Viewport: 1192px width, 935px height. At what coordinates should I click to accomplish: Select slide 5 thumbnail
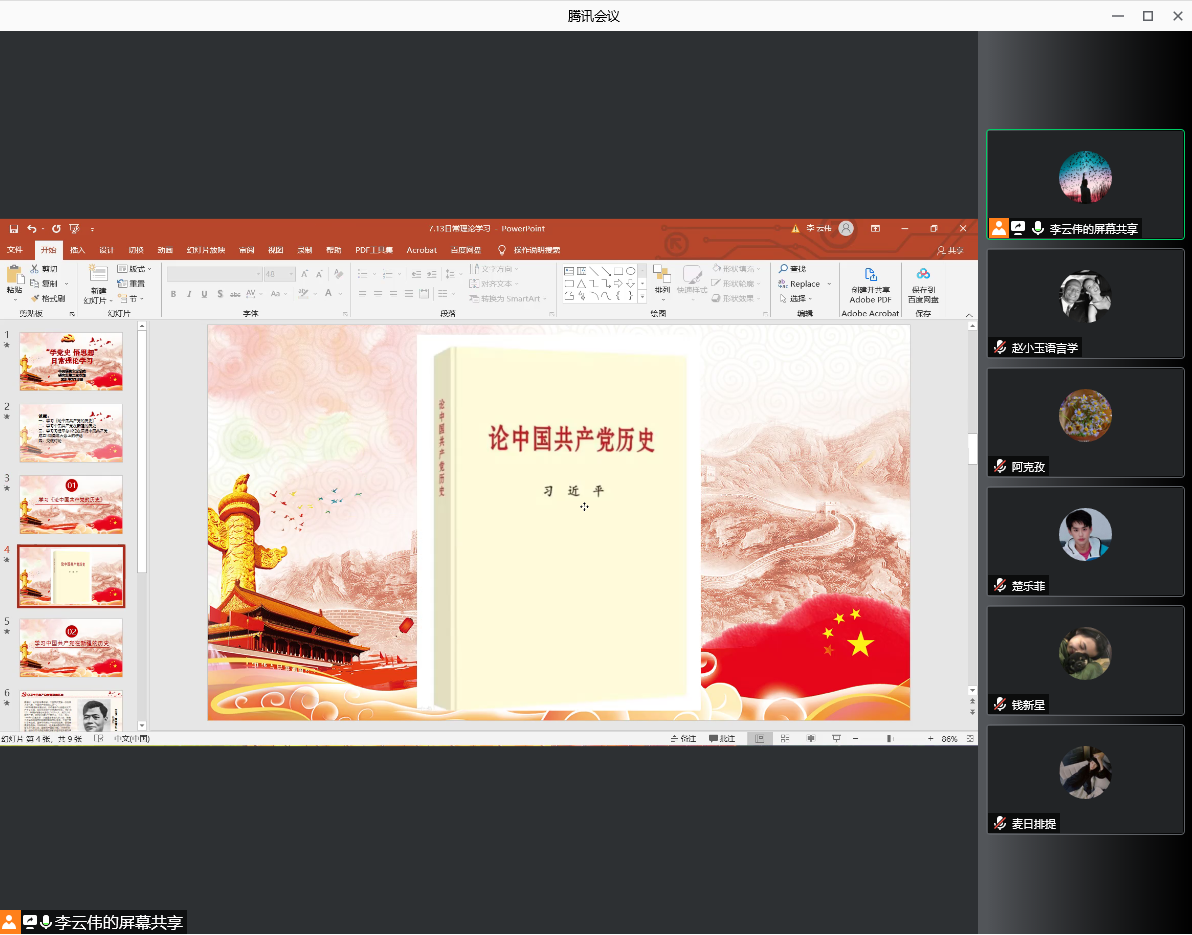point(71,648)
